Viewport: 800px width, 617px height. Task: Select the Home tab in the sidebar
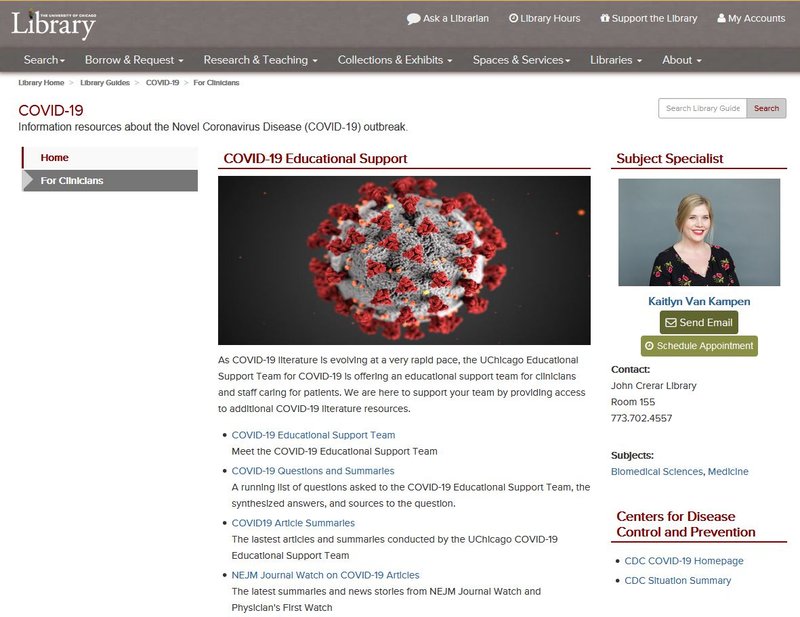pyautogui.click(x=110, y=158)
